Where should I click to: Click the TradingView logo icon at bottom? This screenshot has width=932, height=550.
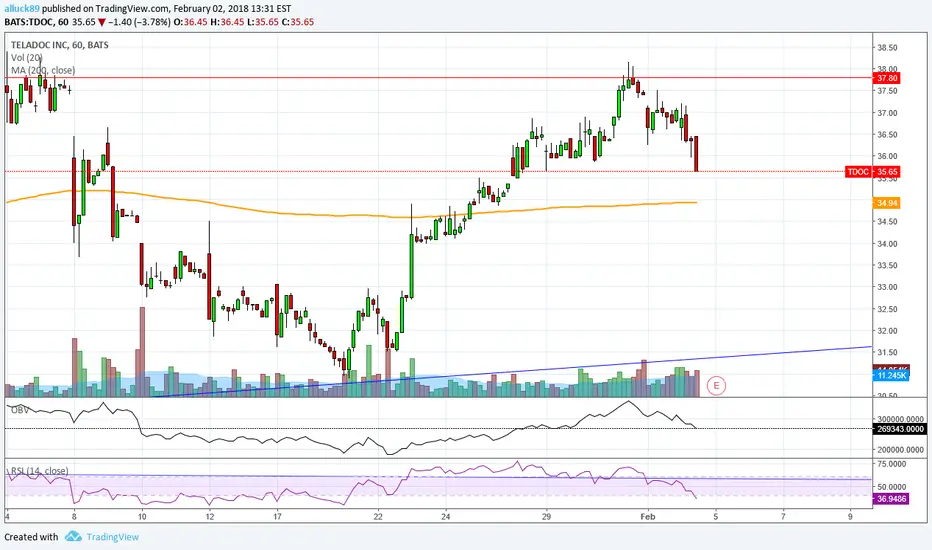[x=73, y=536]
